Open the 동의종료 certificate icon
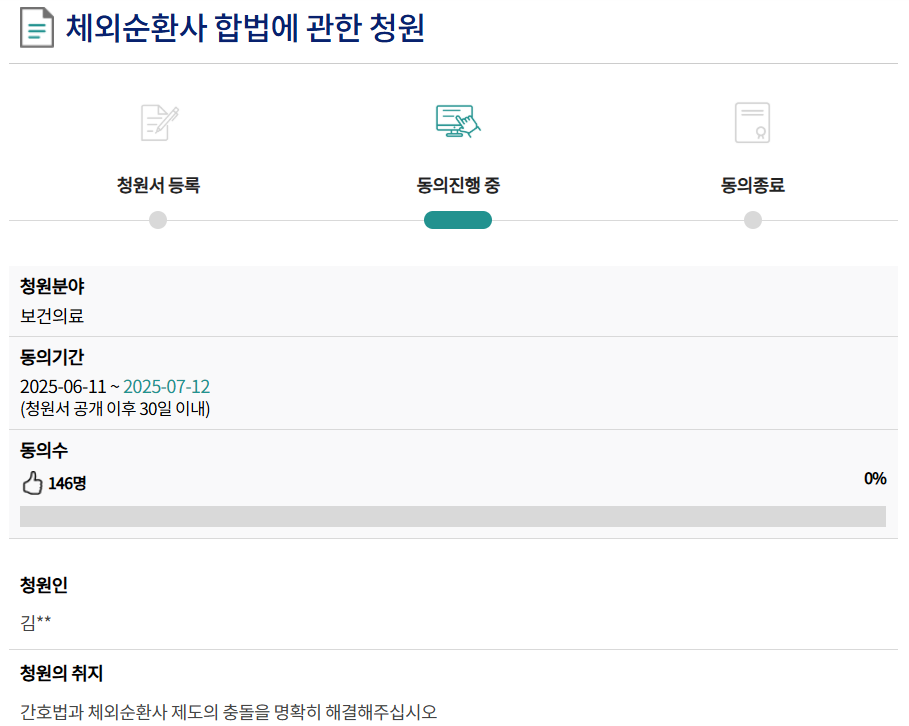 click(x=753, y=121)
